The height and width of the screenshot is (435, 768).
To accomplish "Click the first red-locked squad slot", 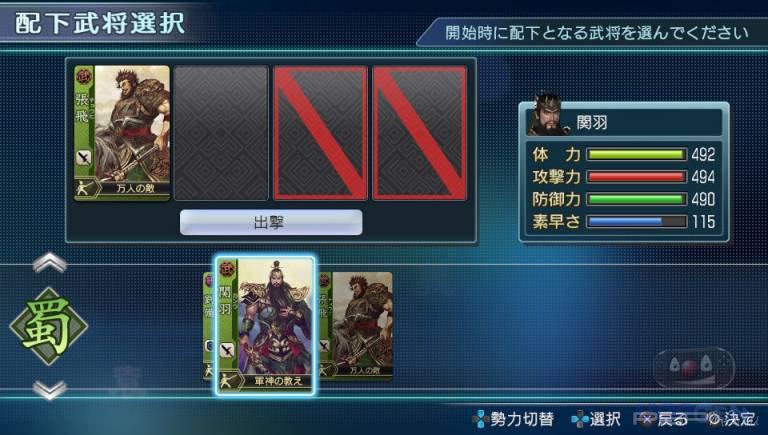I will coord(320,133).
